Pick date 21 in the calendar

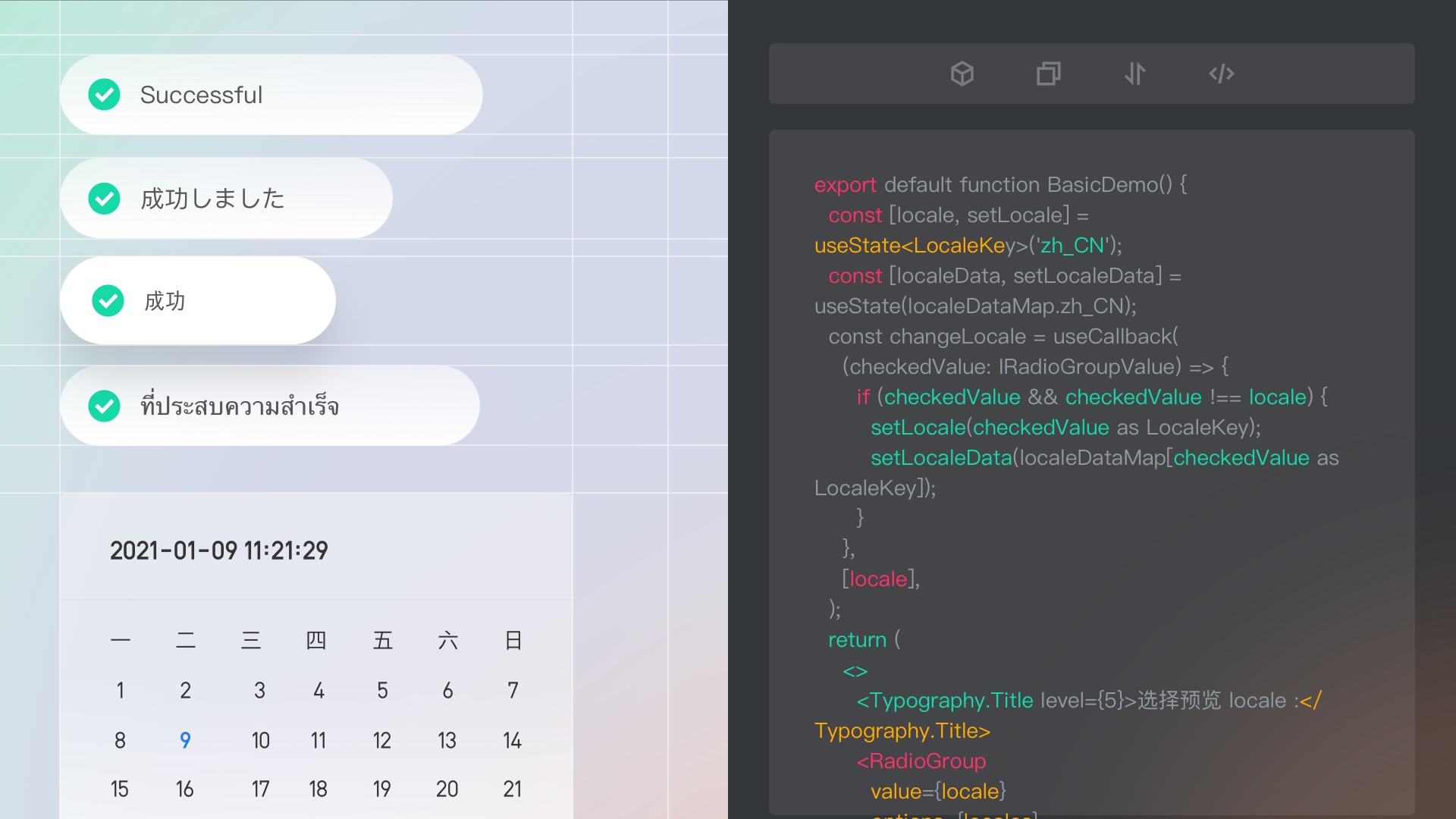pyautogui.click(x=512, y=789)
